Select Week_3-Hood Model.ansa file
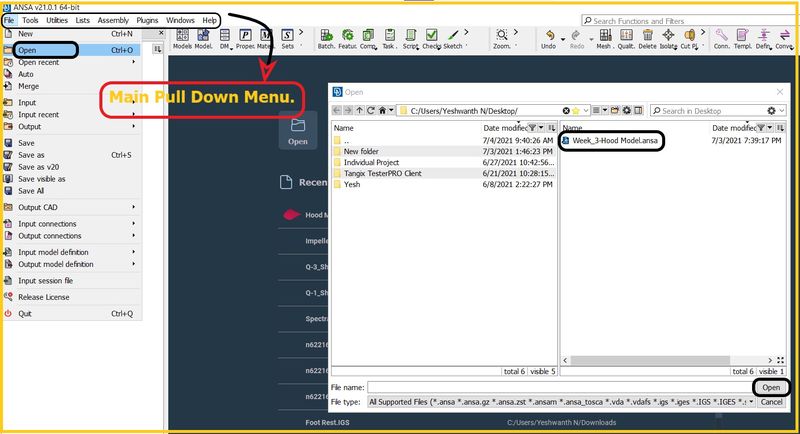The height and width of the screenshot is (434, 800). pos(614,140)
